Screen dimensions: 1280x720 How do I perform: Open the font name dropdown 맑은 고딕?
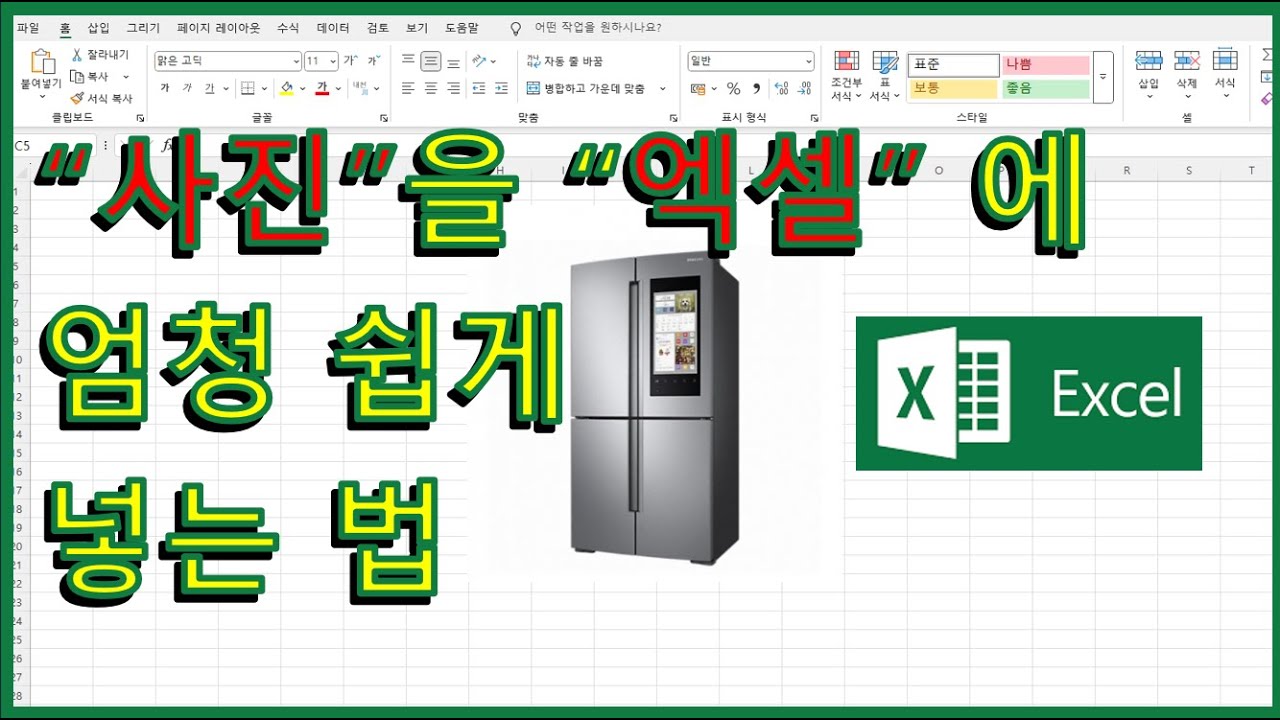(295, 61)
